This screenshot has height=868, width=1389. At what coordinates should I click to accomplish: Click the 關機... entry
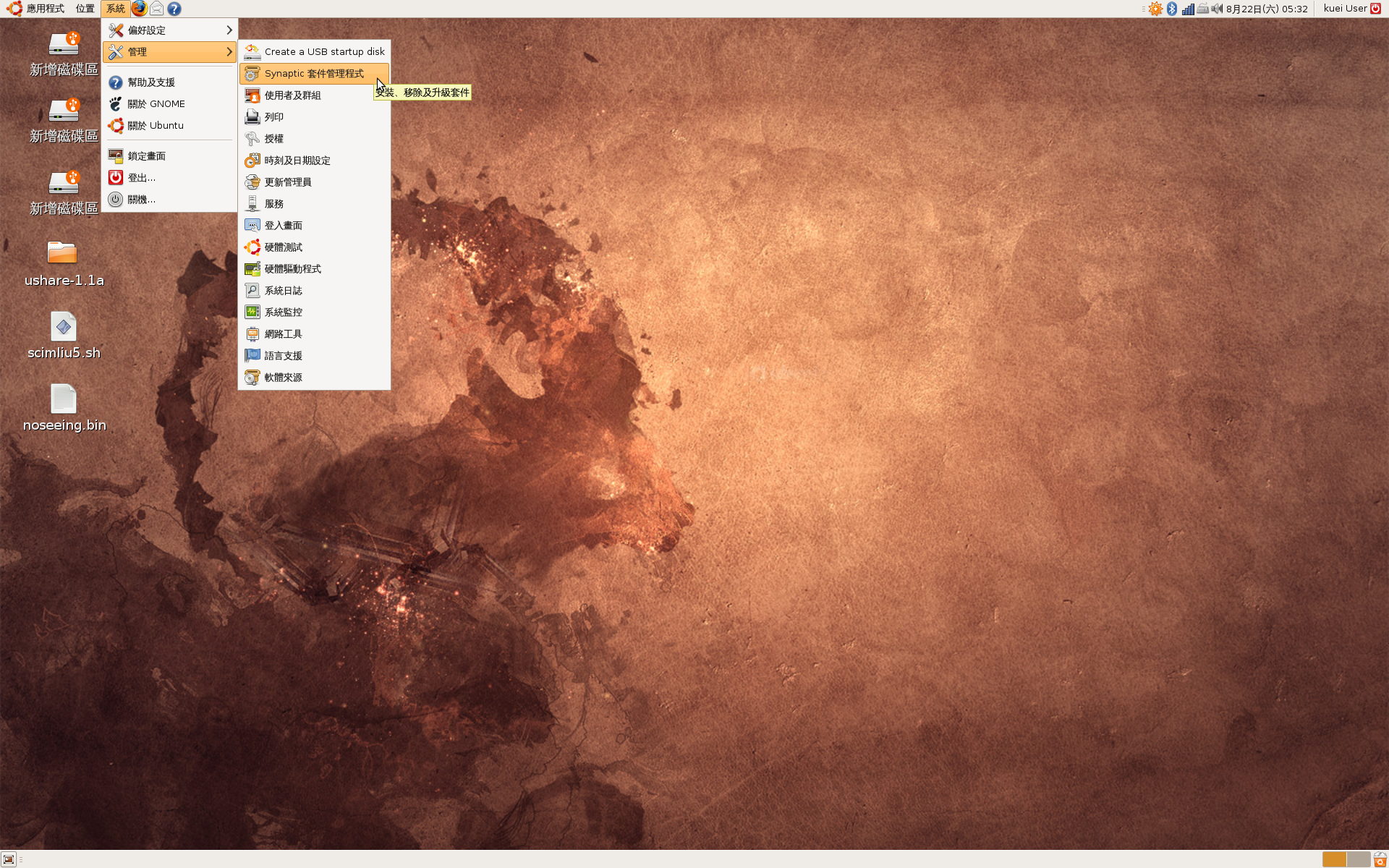coord(141,200)
